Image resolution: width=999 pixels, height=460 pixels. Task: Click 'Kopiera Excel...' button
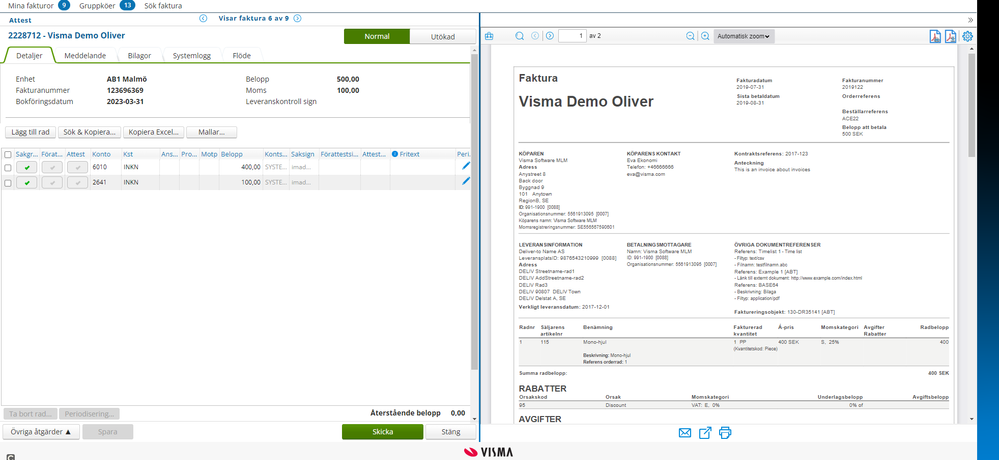coord(154,133)
